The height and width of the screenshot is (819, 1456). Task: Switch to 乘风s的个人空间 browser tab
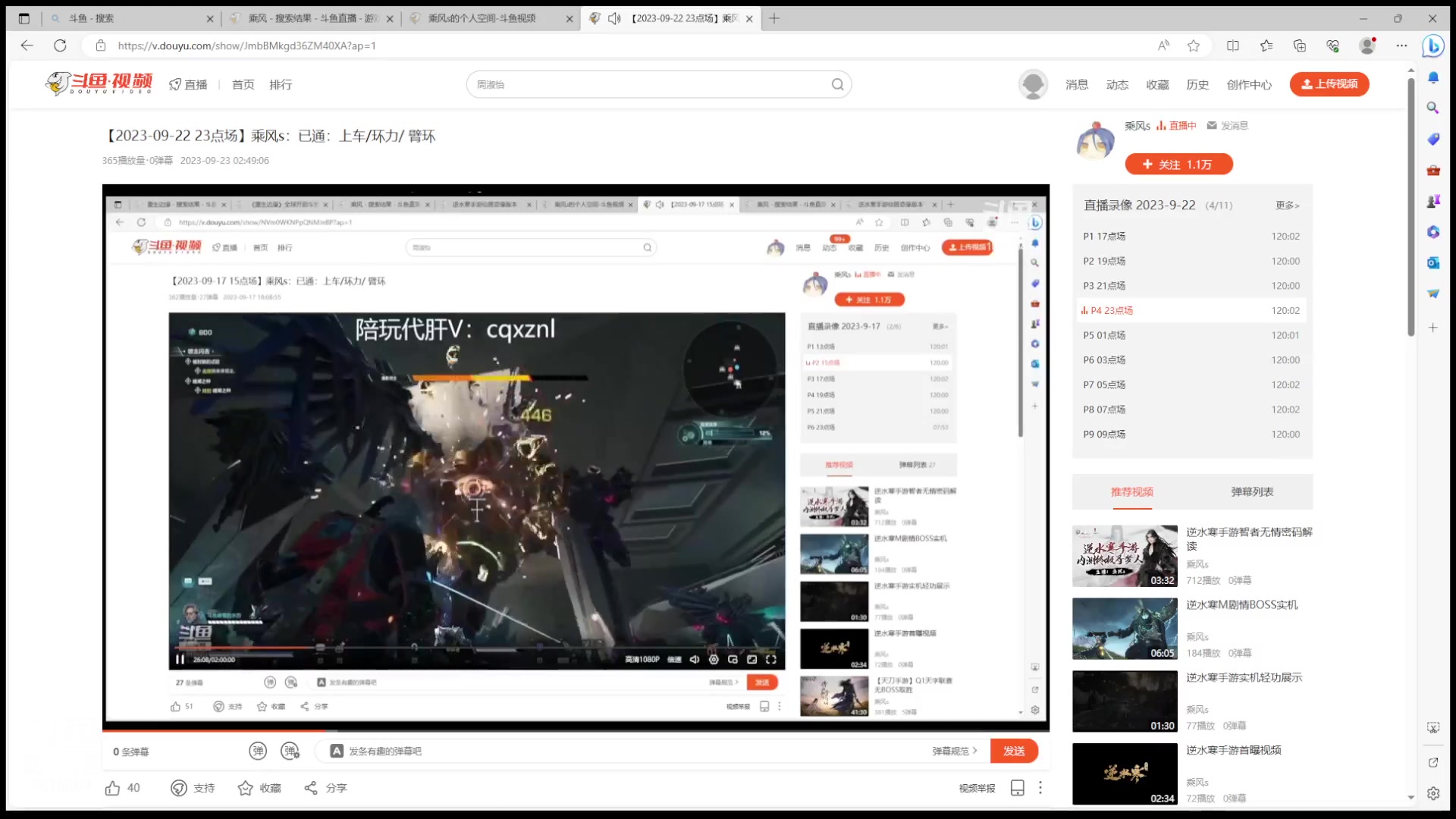coord(490,18)
